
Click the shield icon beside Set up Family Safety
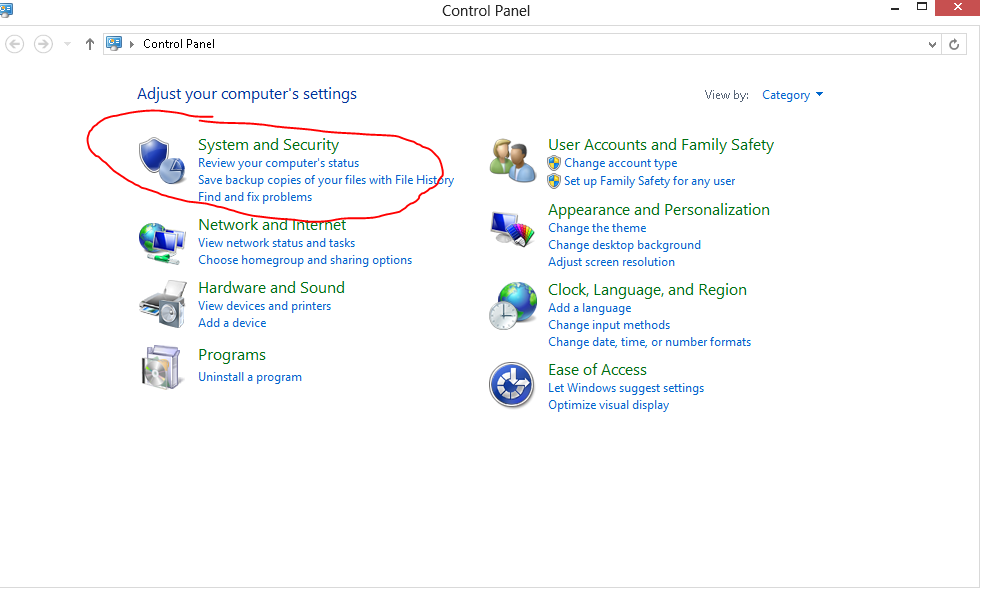[554, 181]
